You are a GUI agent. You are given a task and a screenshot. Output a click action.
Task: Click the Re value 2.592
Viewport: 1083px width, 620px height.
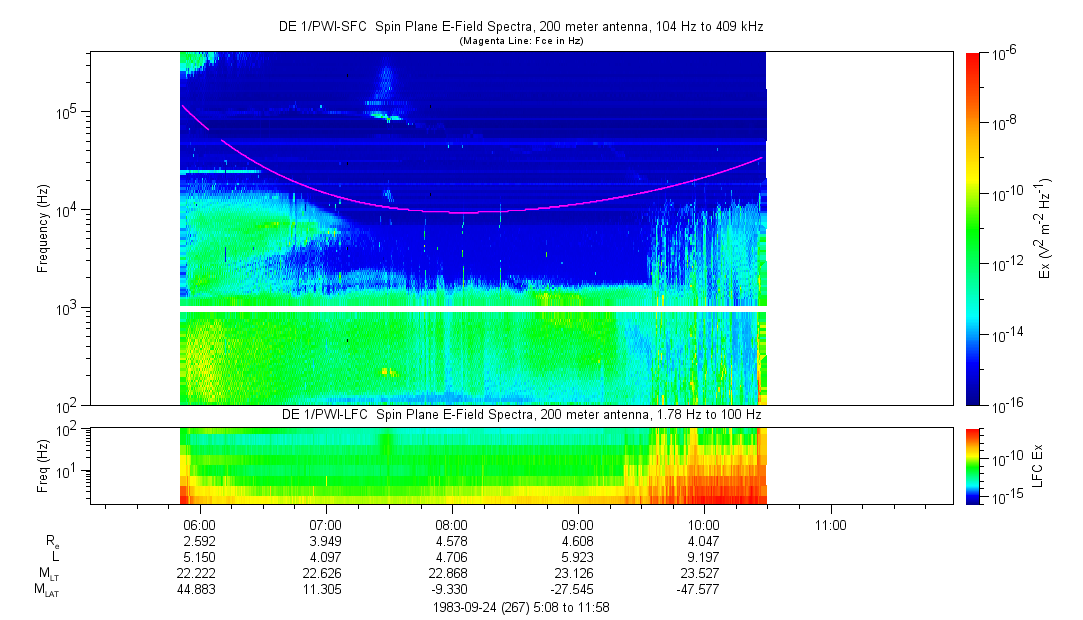click(x=199, y=541)
